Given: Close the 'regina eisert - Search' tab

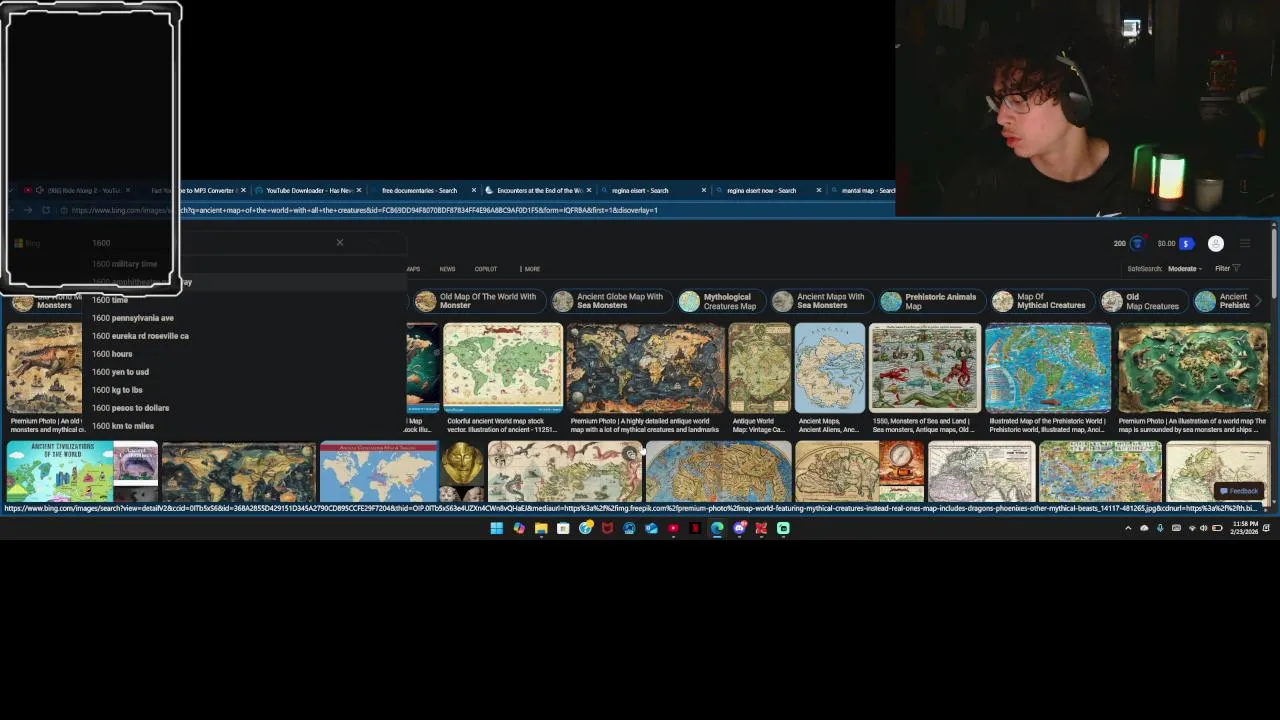Looking at the screenshot, I should coord(704,190).
